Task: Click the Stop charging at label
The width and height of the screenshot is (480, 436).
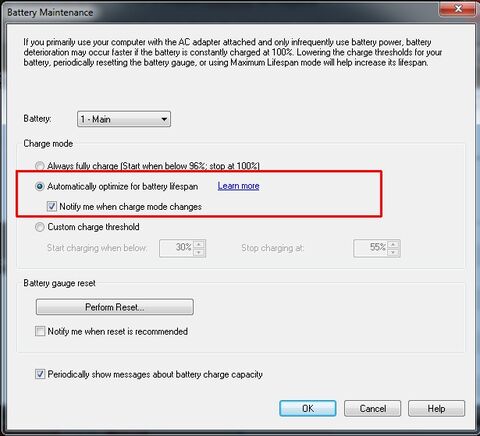Action: pos(273,248)
